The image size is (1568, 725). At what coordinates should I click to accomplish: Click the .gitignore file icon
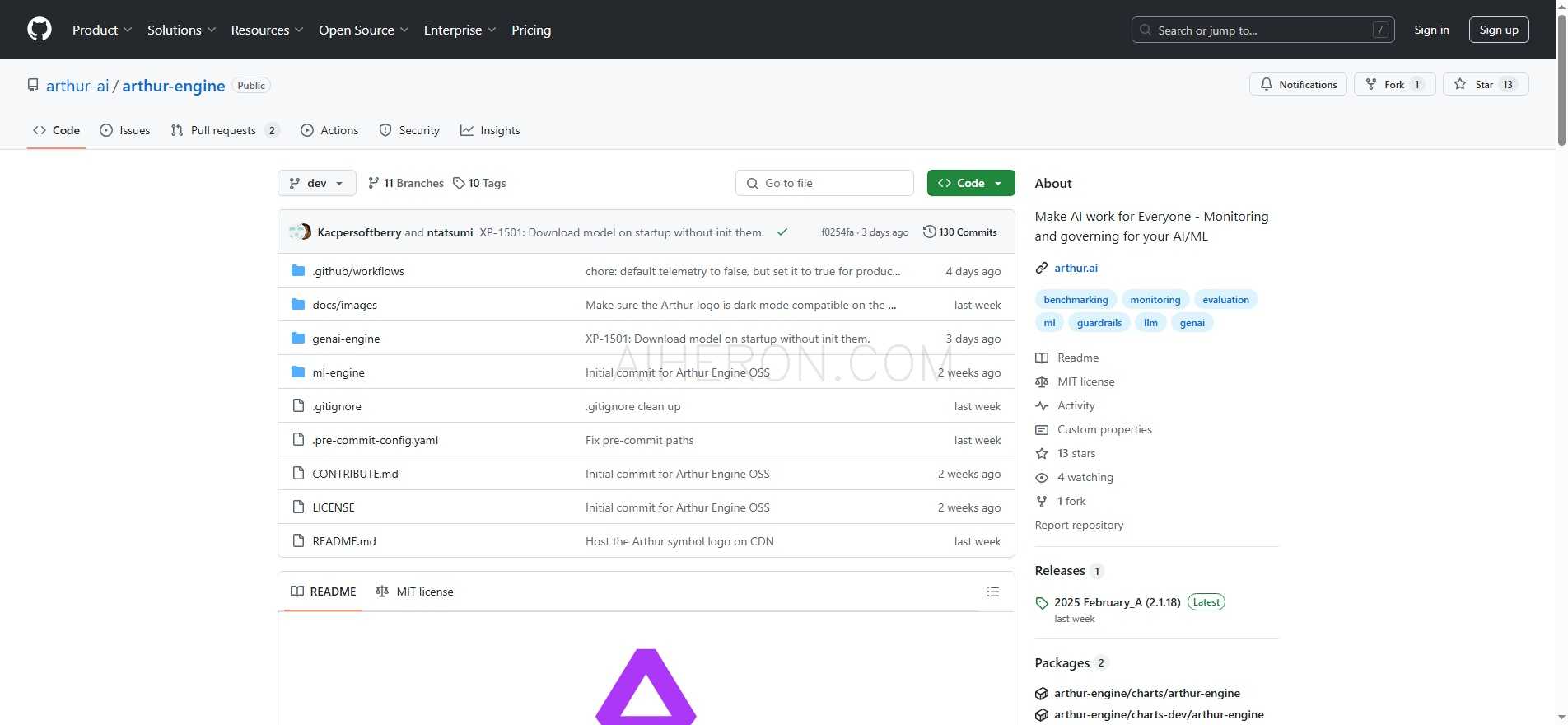[299, 405]
